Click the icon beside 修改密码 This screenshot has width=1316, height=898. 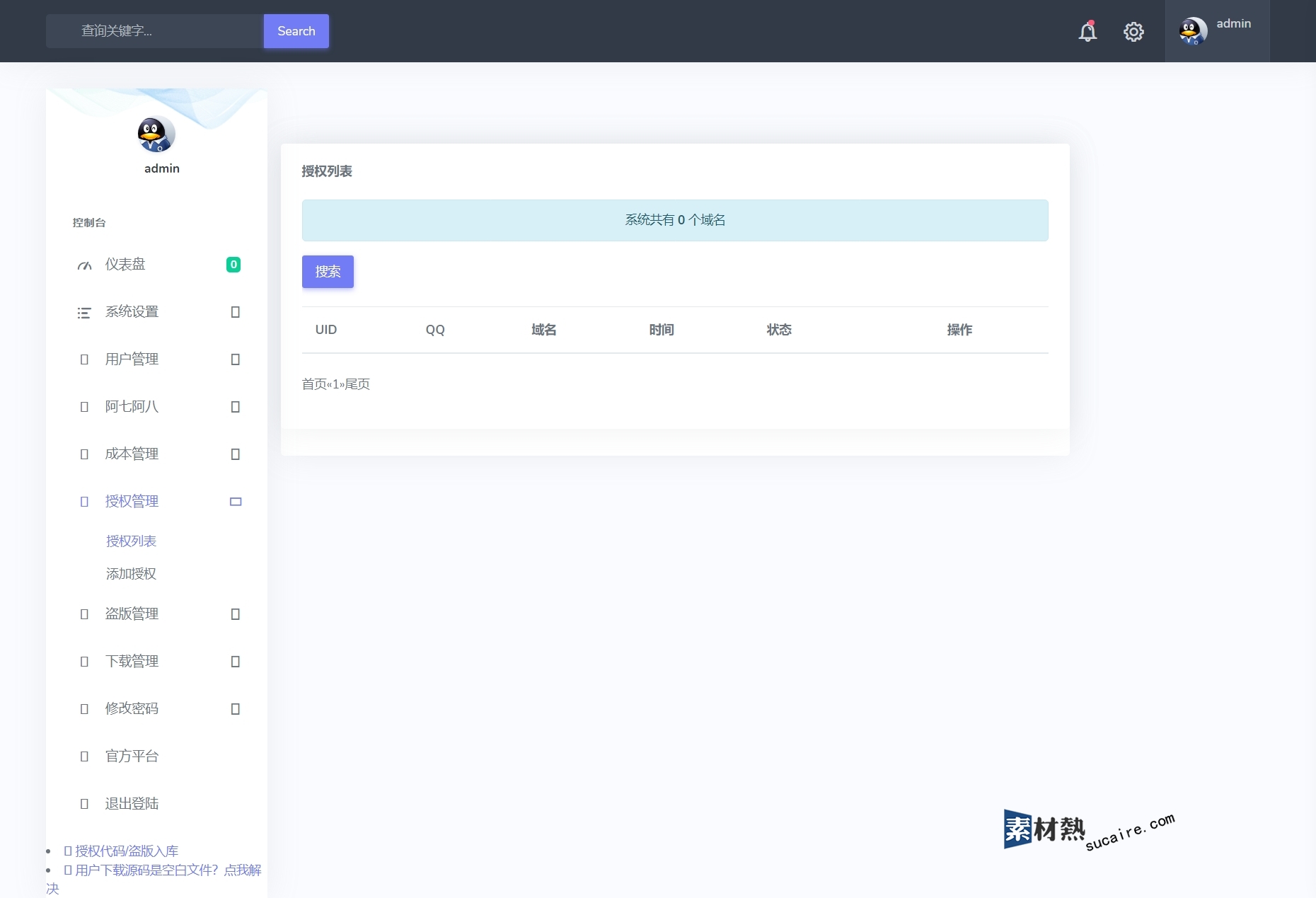click(x=84, y=709)
